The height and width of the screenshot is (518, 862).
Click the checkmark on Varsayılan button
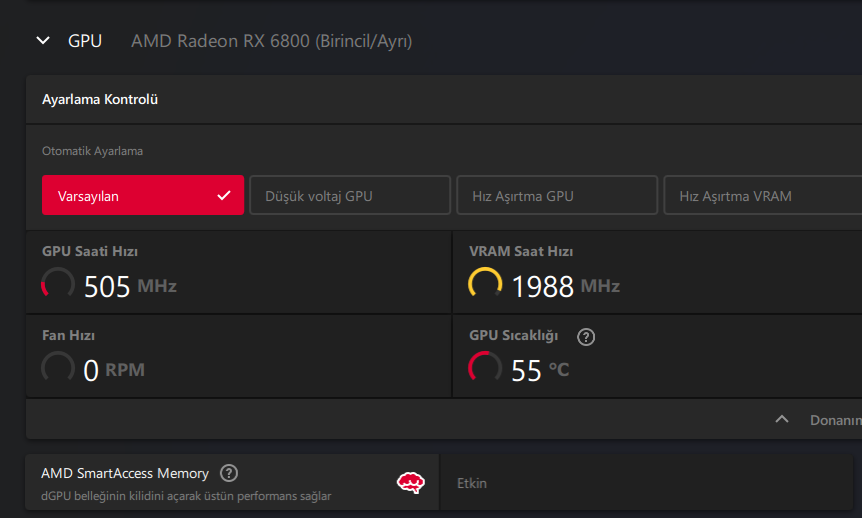(224, 195)
